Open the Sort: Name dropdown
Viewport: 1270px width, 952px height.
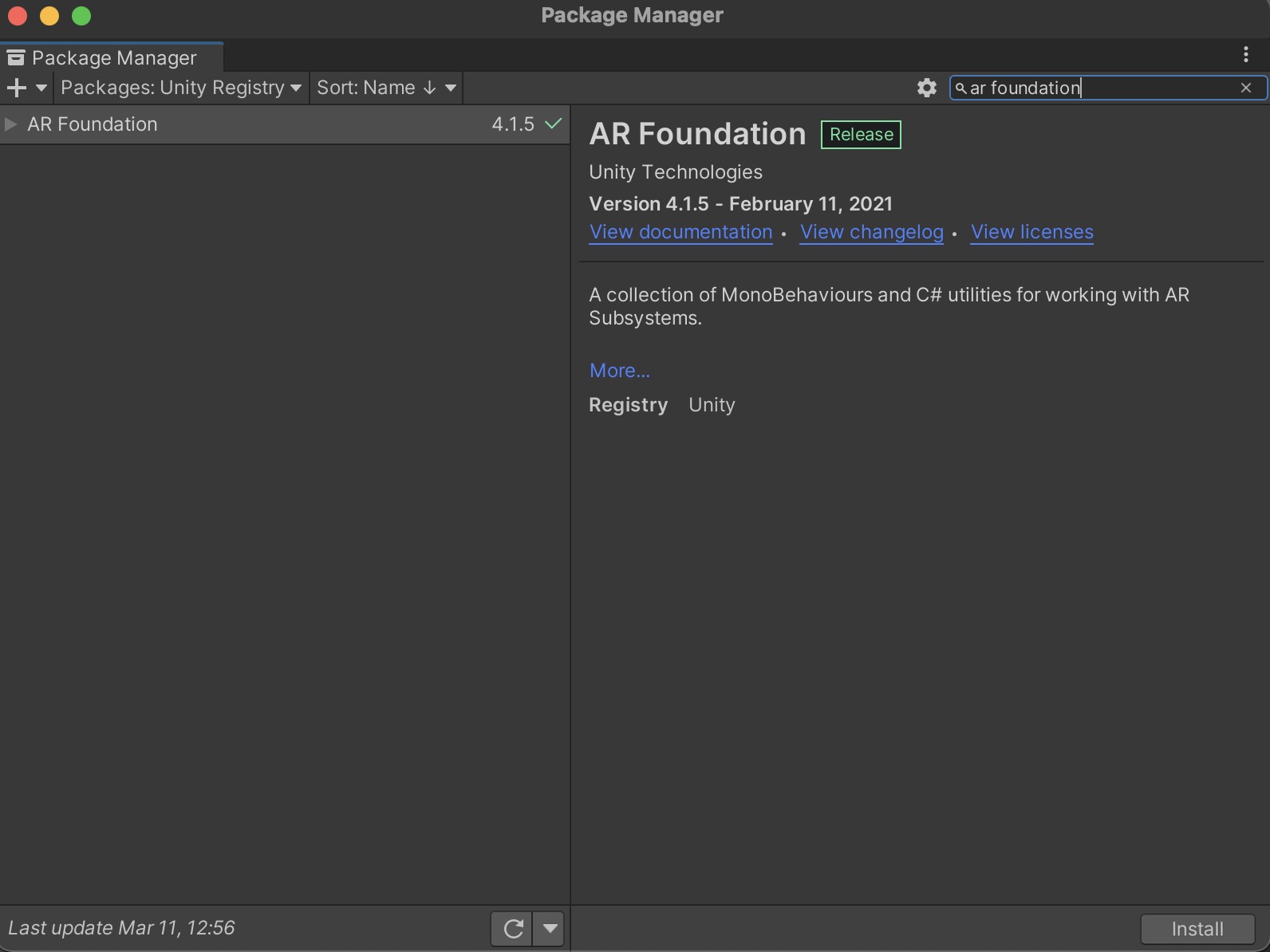coord(385,88)
